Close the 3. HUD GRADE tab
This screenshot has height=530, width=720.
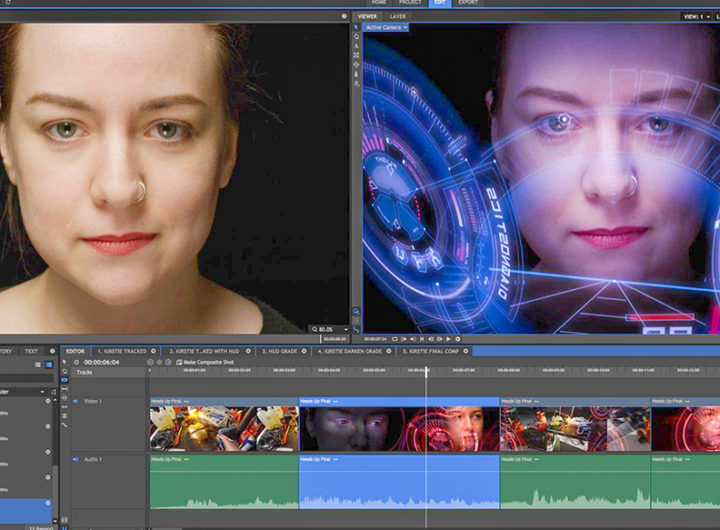[304, 351]
